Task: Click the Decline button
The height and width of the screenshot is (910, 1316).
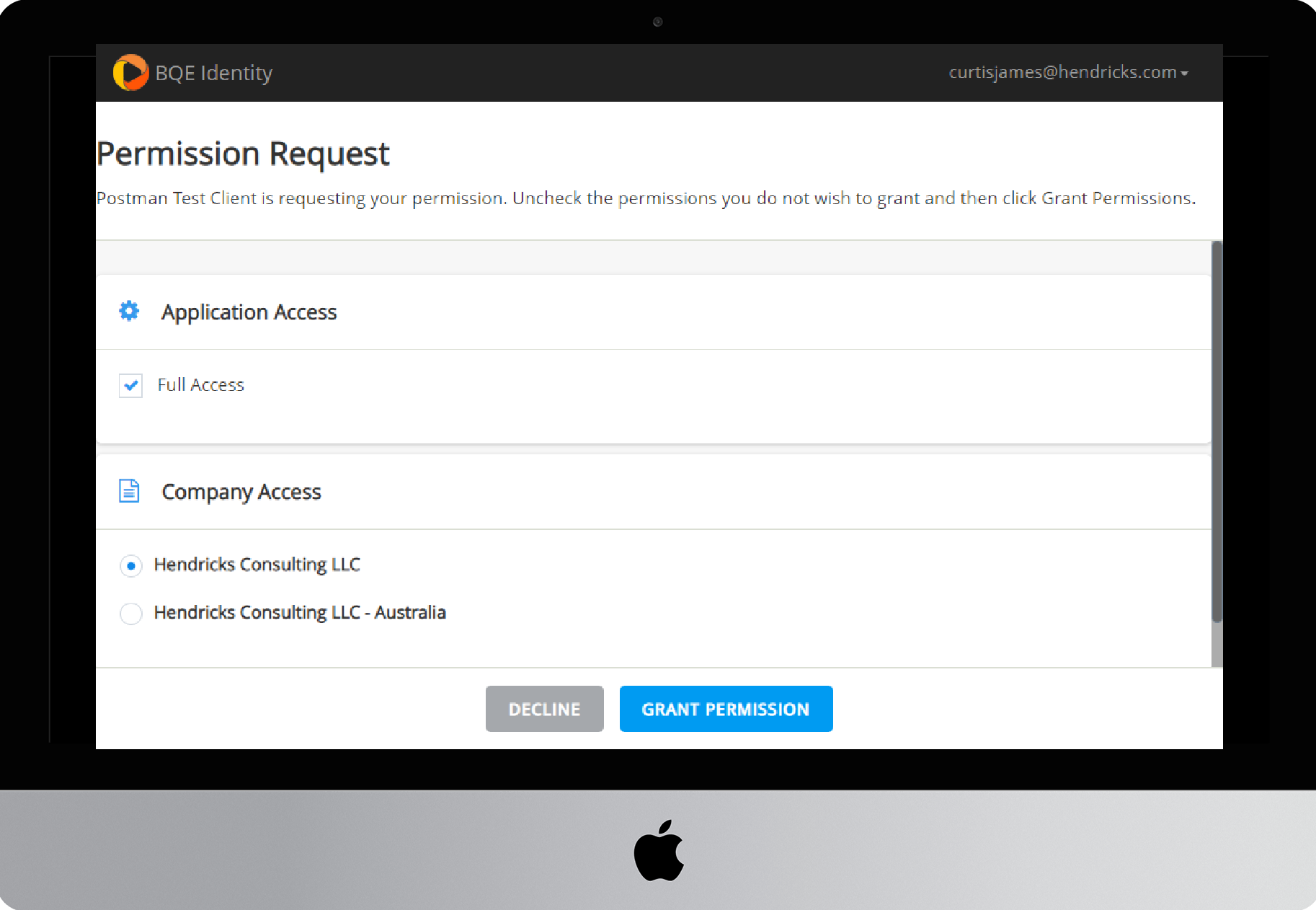Action: click(544, 709)
